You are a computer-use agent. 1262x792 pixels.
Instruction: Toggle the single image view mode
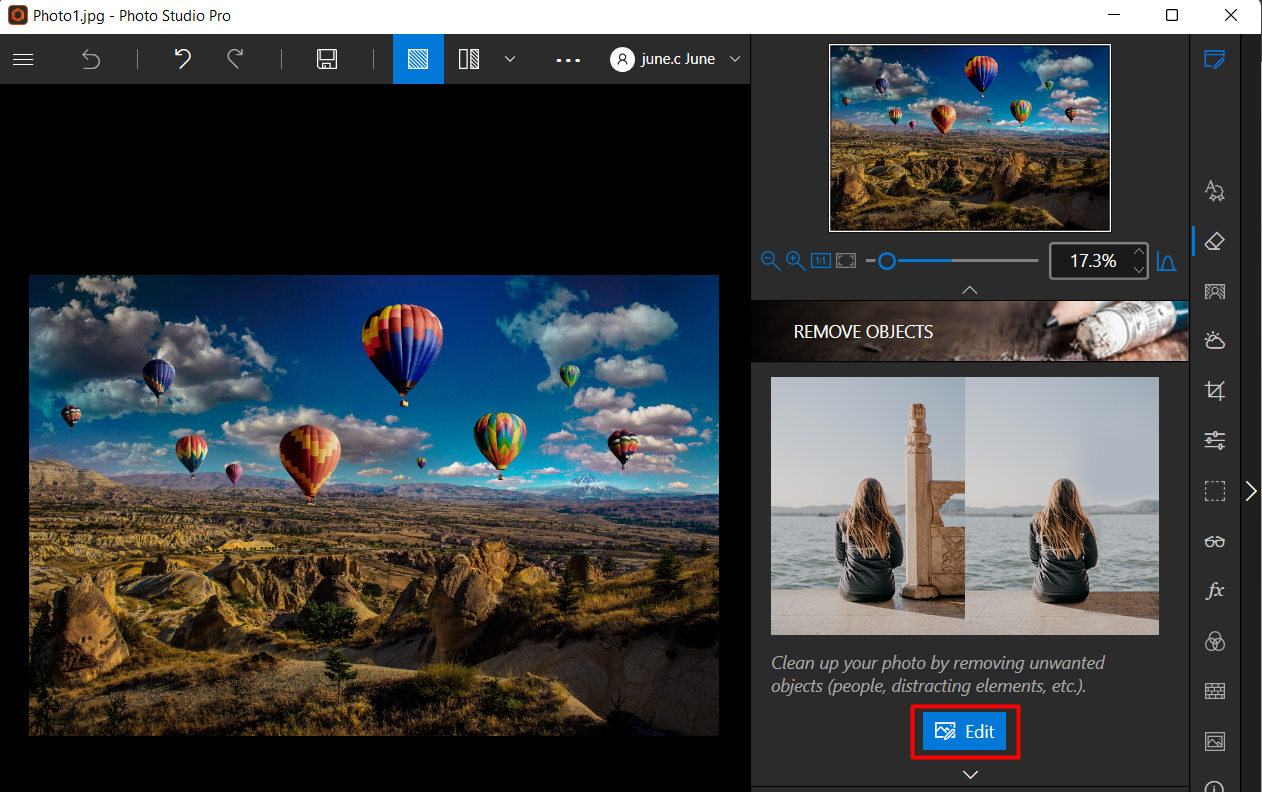point(418,59)
